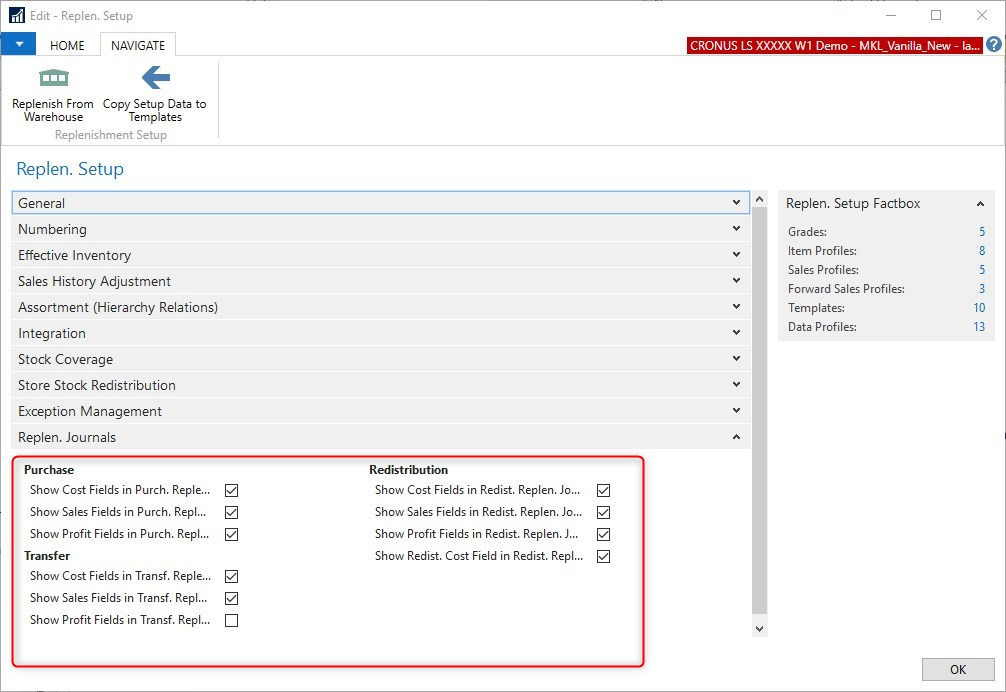Click the vertical scrollbar down arrow

[759, 628]
